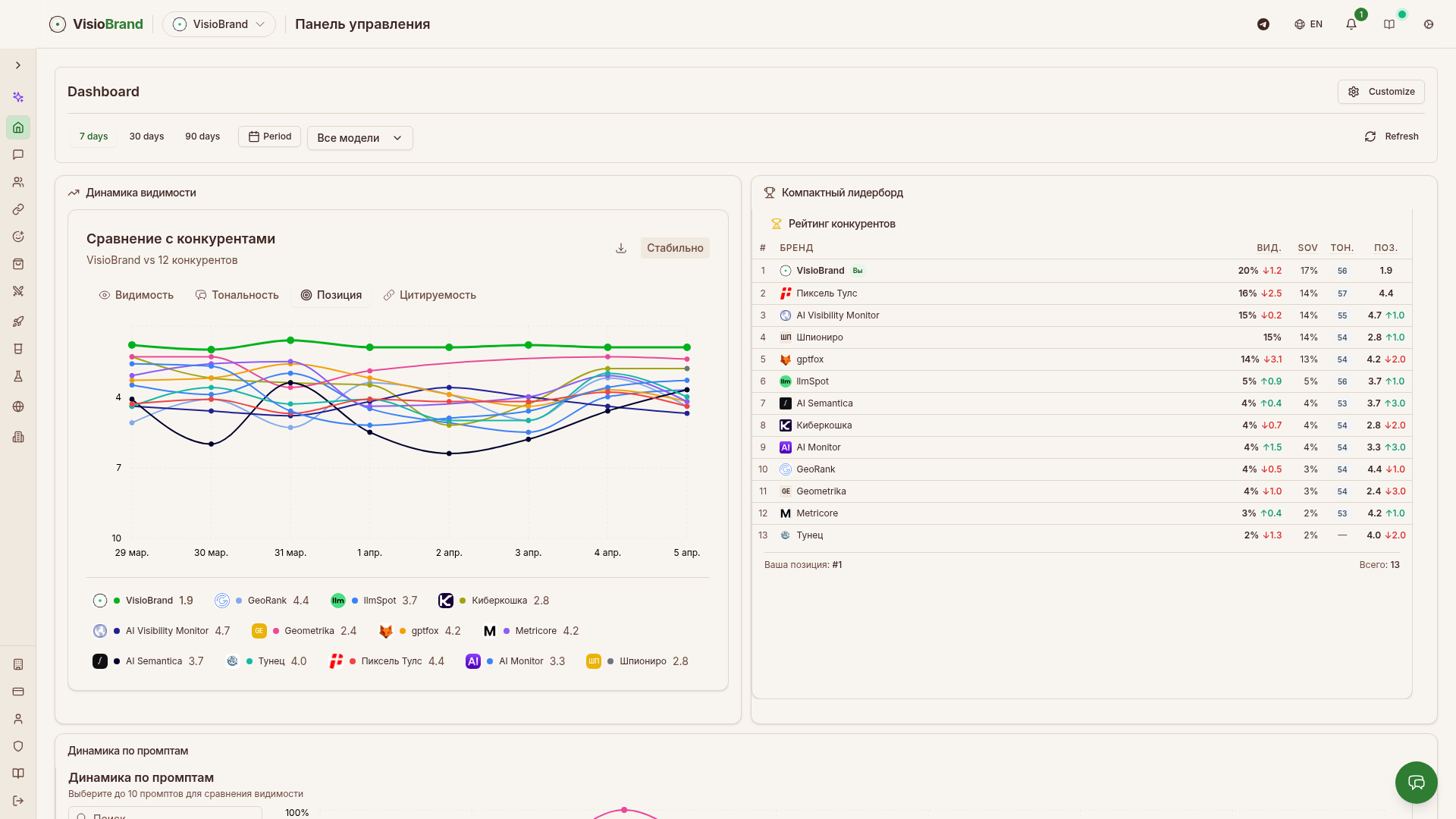Open the theme settings icon top-right

[x=1429, y=24]
